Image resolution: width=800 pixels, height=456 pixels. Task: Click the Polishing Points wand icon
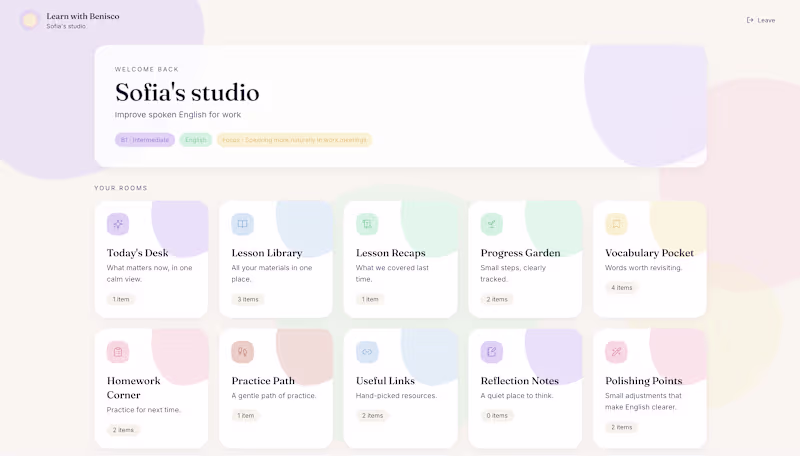pos(616,352)
